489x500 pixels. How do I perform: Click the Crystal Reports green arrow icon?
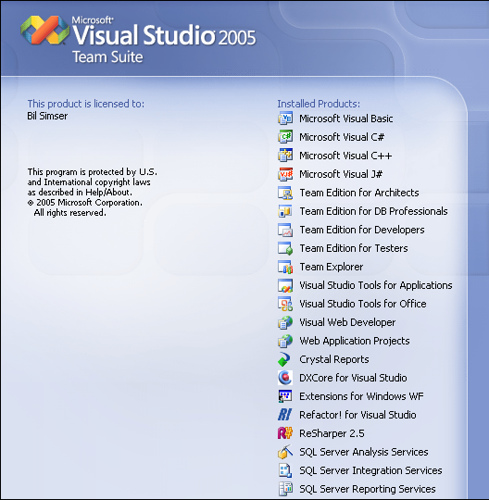coord(284,359)
